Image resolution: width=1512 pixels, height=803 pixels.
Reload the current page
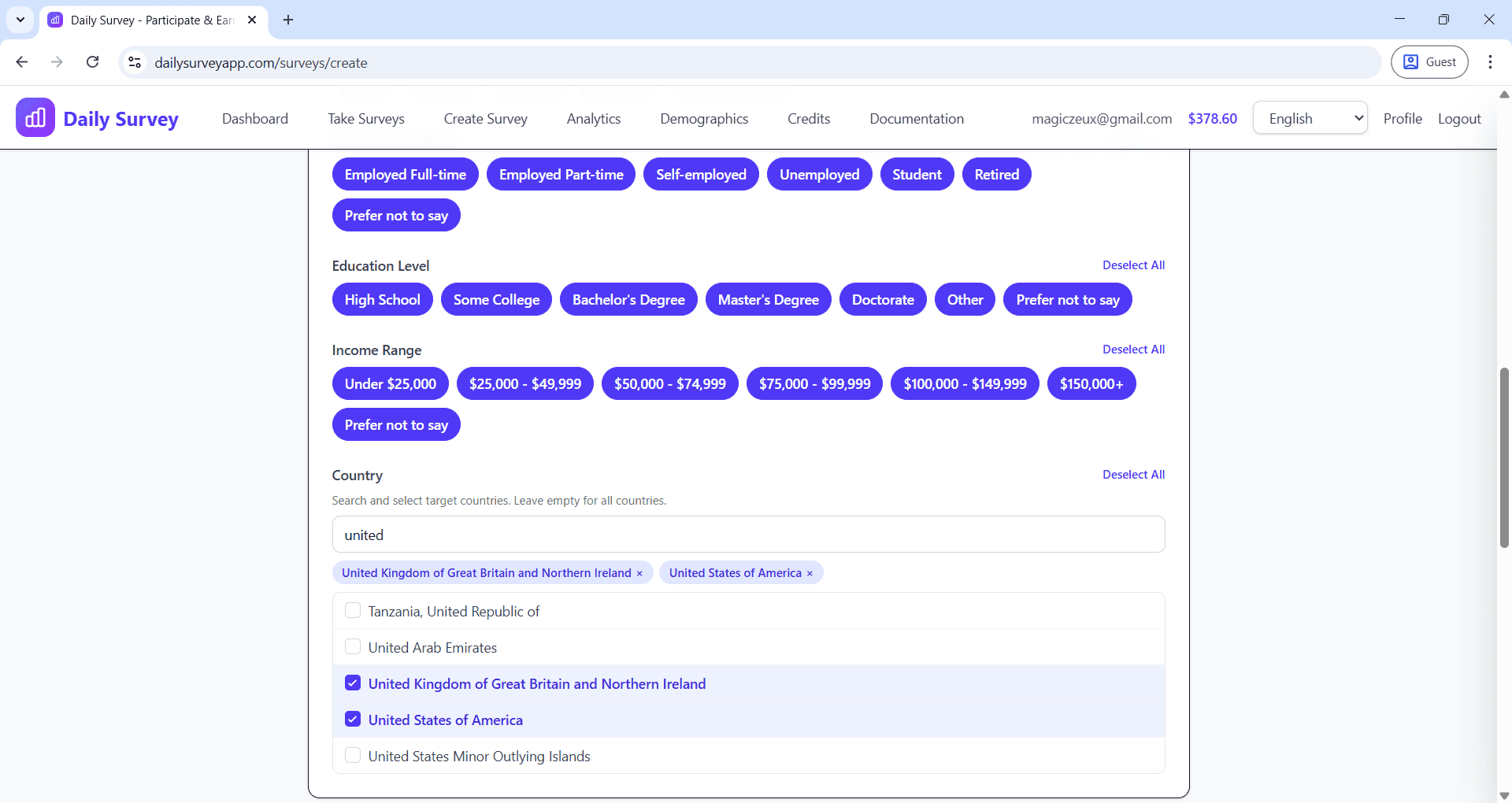(x=92, y=62)
